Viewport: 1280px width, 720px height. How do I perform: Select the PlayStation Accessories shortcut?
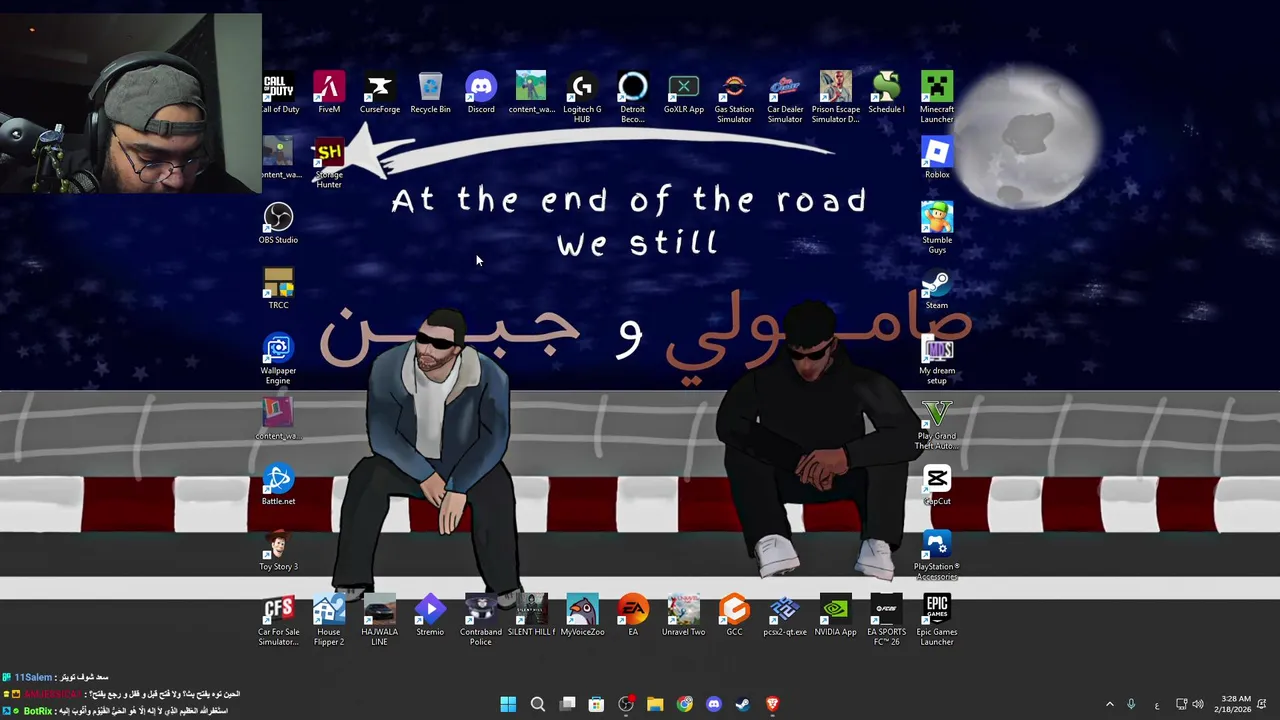pyautogui.click(x=937, y=554)
